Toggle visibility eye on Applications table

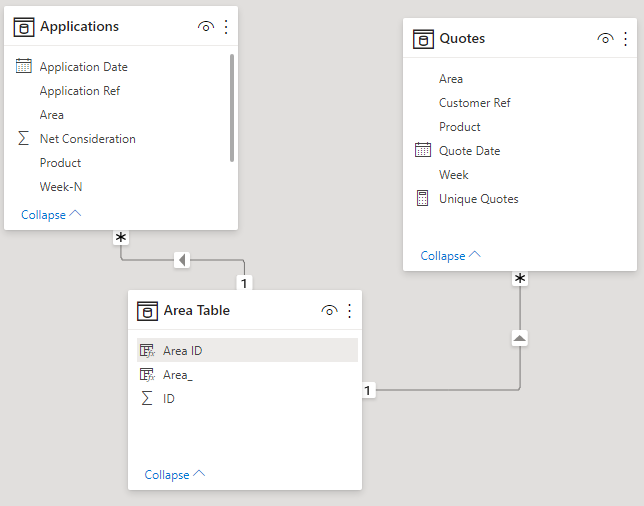coord(206,27)
